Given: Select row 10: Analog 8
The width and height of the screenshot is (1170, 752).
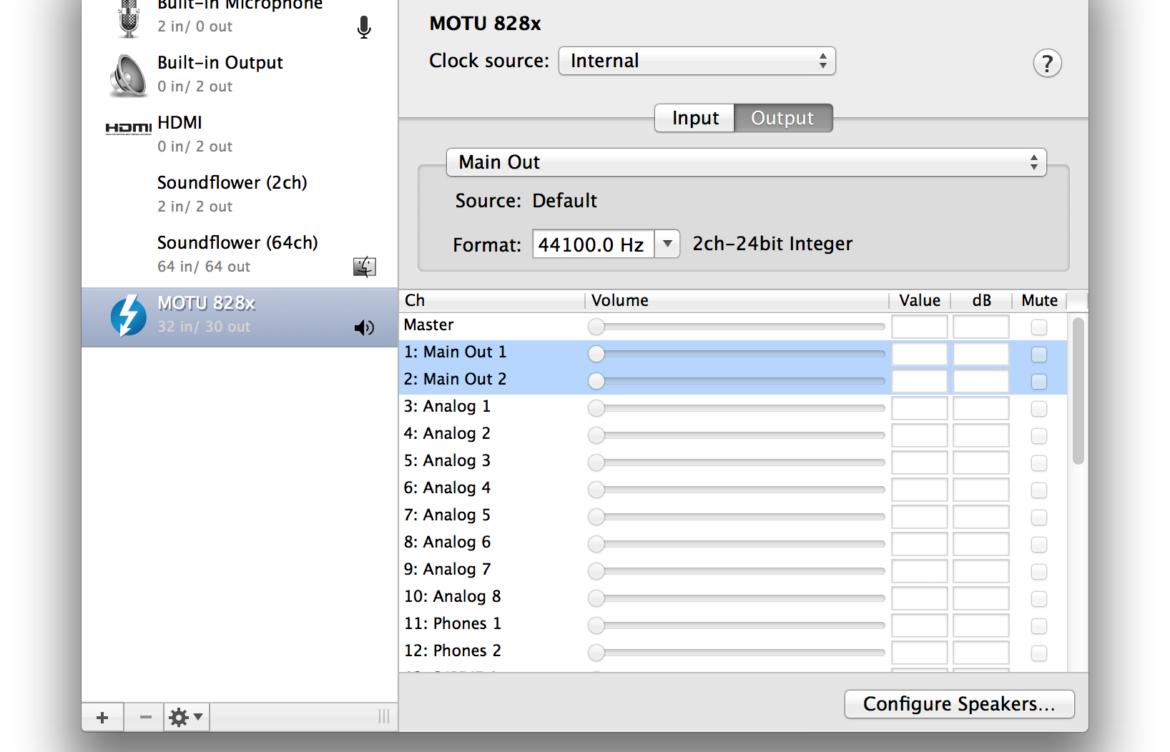Looking at the screenshot, I should click(733, 597).
